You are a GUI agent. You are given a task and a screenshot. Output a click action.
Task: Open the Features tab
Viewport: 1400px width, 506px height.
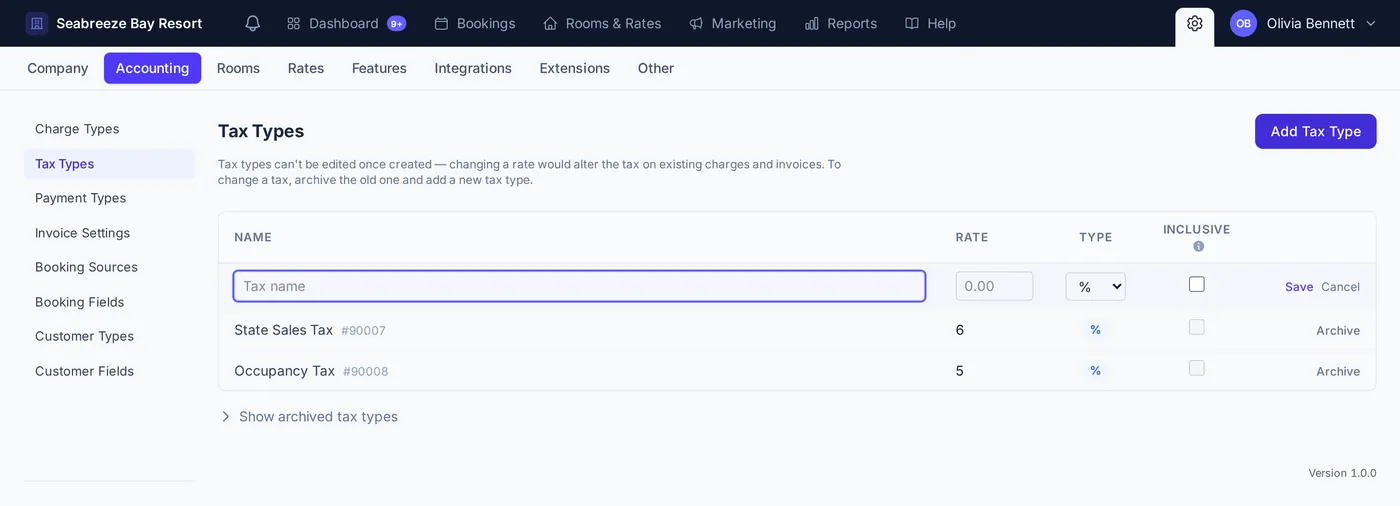tap(379, 68)
